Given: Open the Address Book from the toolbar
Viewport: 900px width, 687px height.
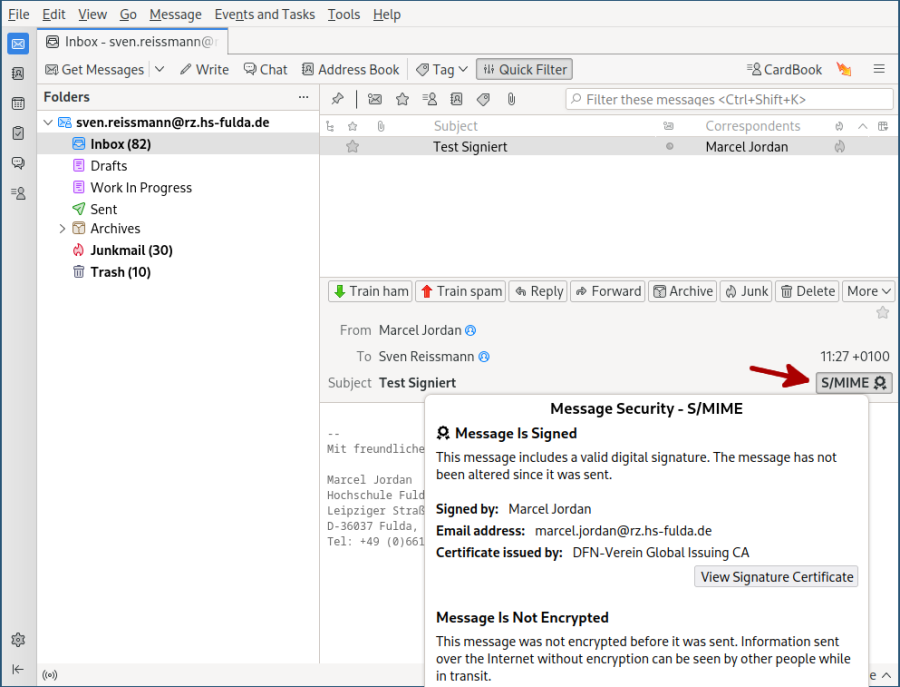Looking at the screenshot, I should (x=350, y=69).
